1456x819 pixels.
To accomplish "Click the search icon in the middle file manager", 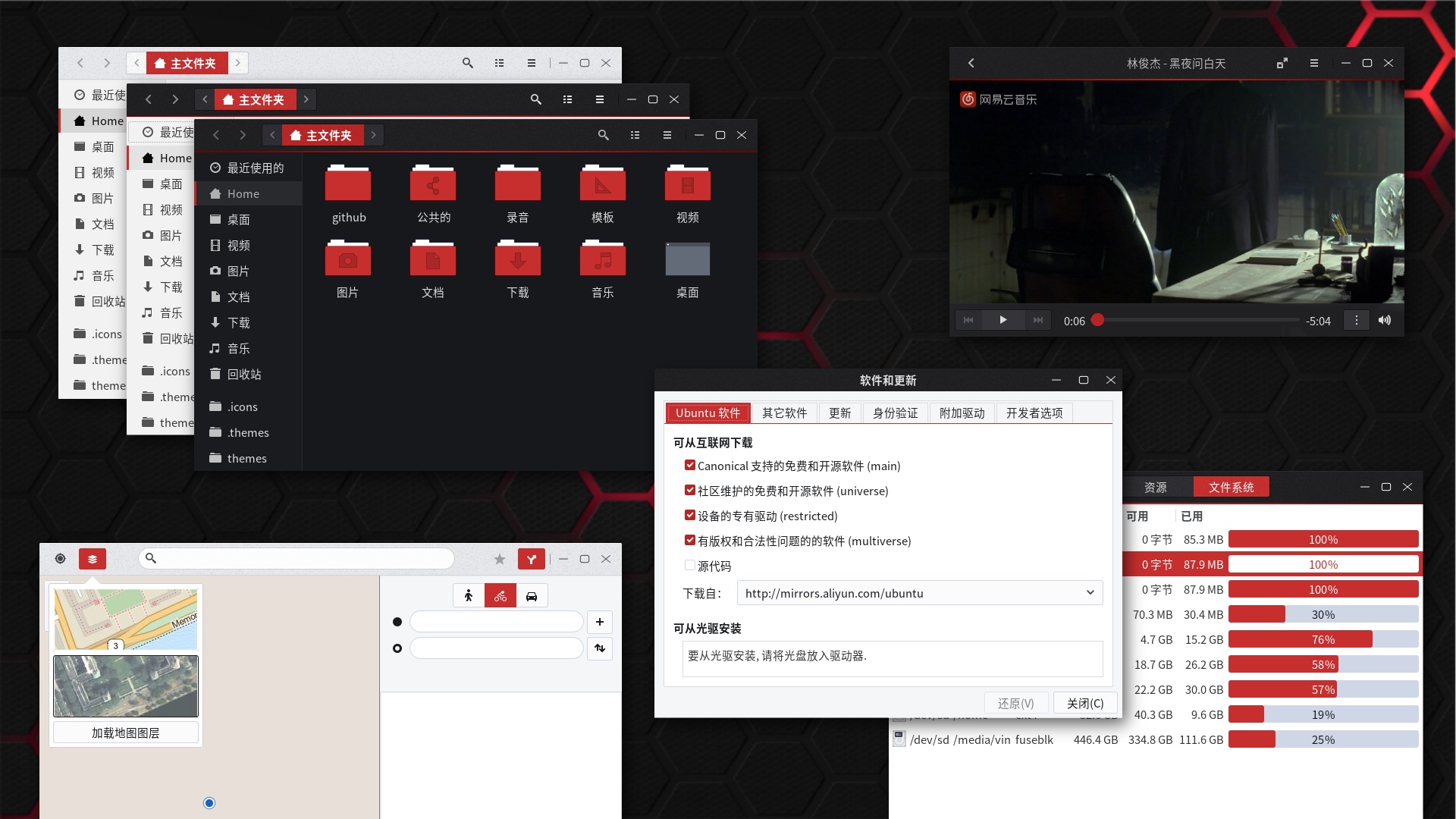I will point(536,99).
